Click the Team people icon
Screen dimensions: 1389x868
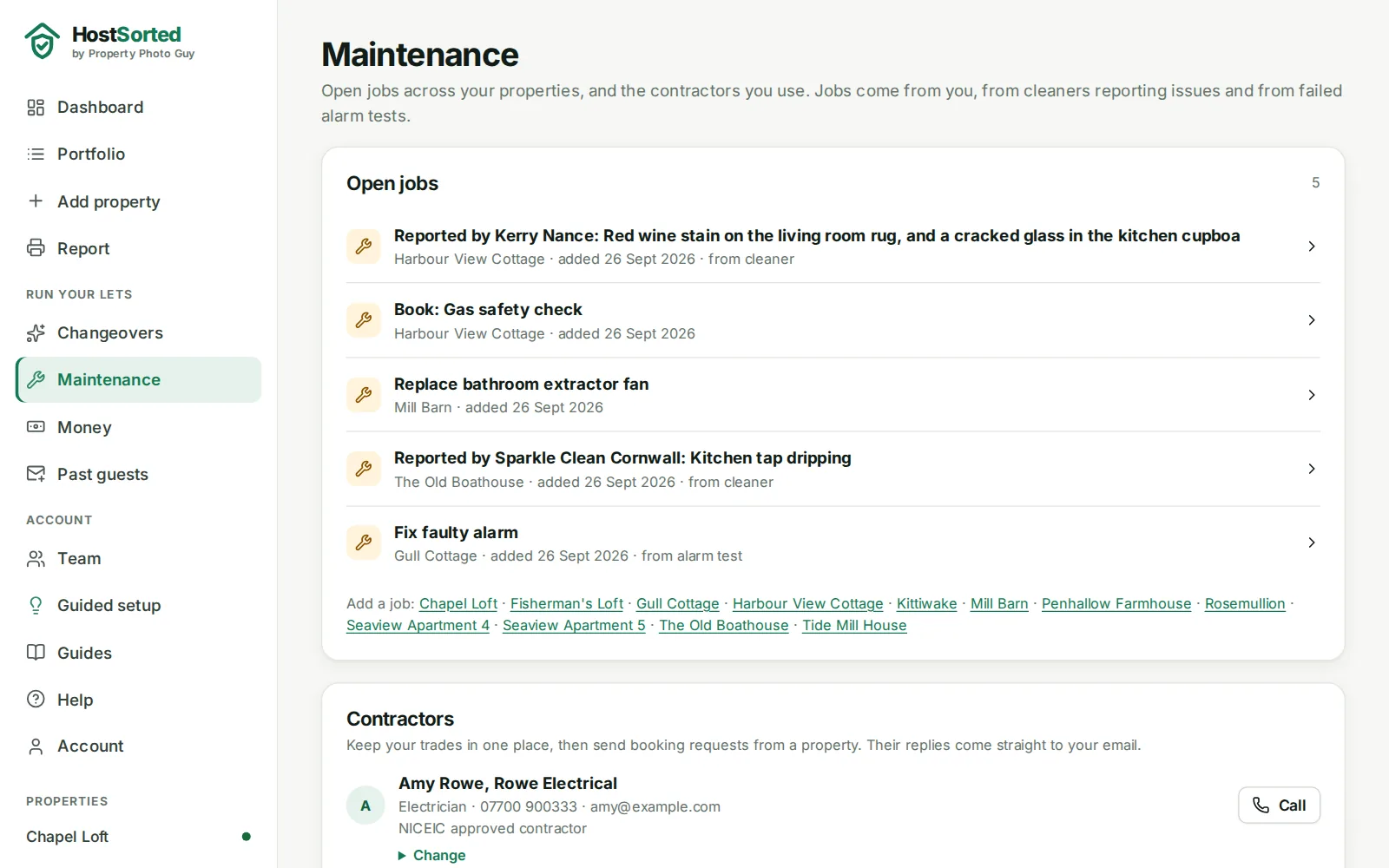coord(36,559)
